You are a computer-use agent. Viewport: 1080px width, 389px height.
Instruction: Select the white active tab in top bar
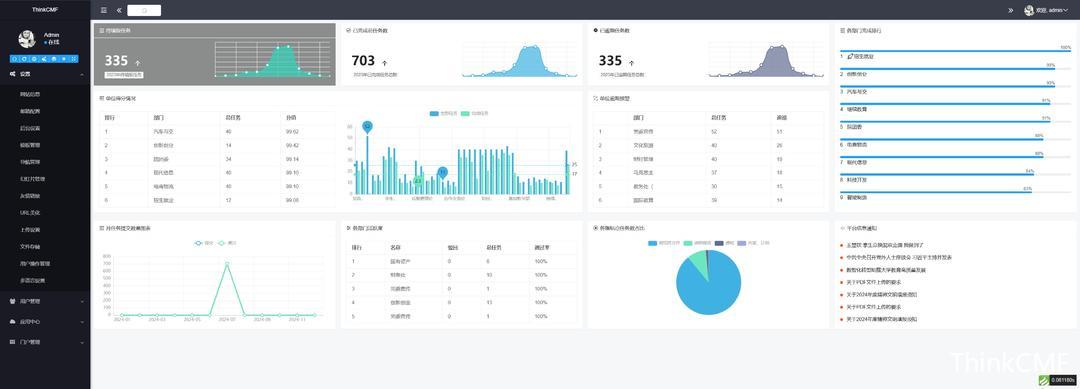pyautogui.click(x=144, y=10)
